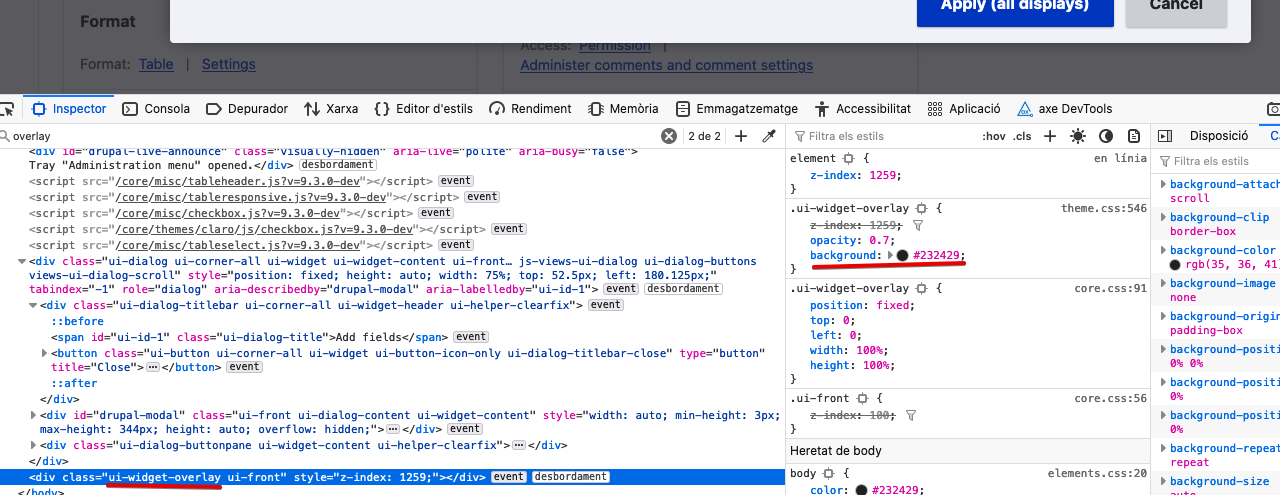Toggle the .cls class panel
Viewport: 1280px width, 495px height.
tap(1022, 136)
